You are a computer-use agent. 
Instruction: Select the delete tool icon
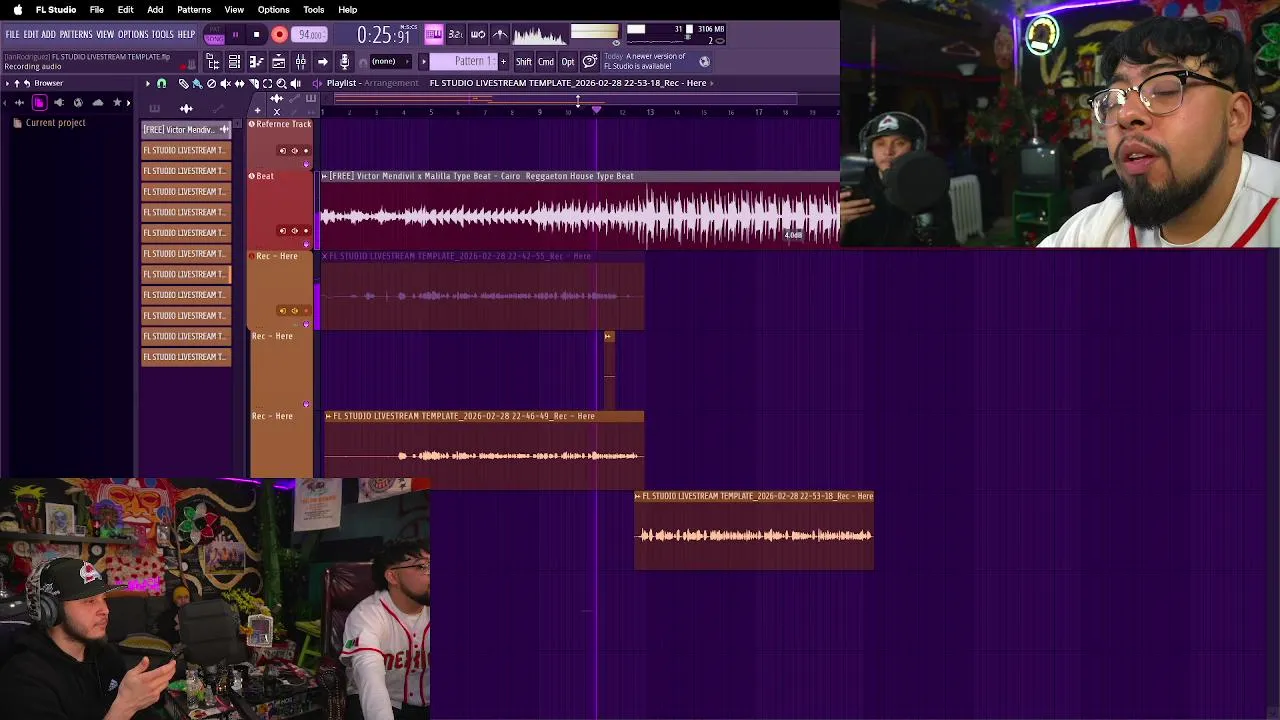(211, 83)
